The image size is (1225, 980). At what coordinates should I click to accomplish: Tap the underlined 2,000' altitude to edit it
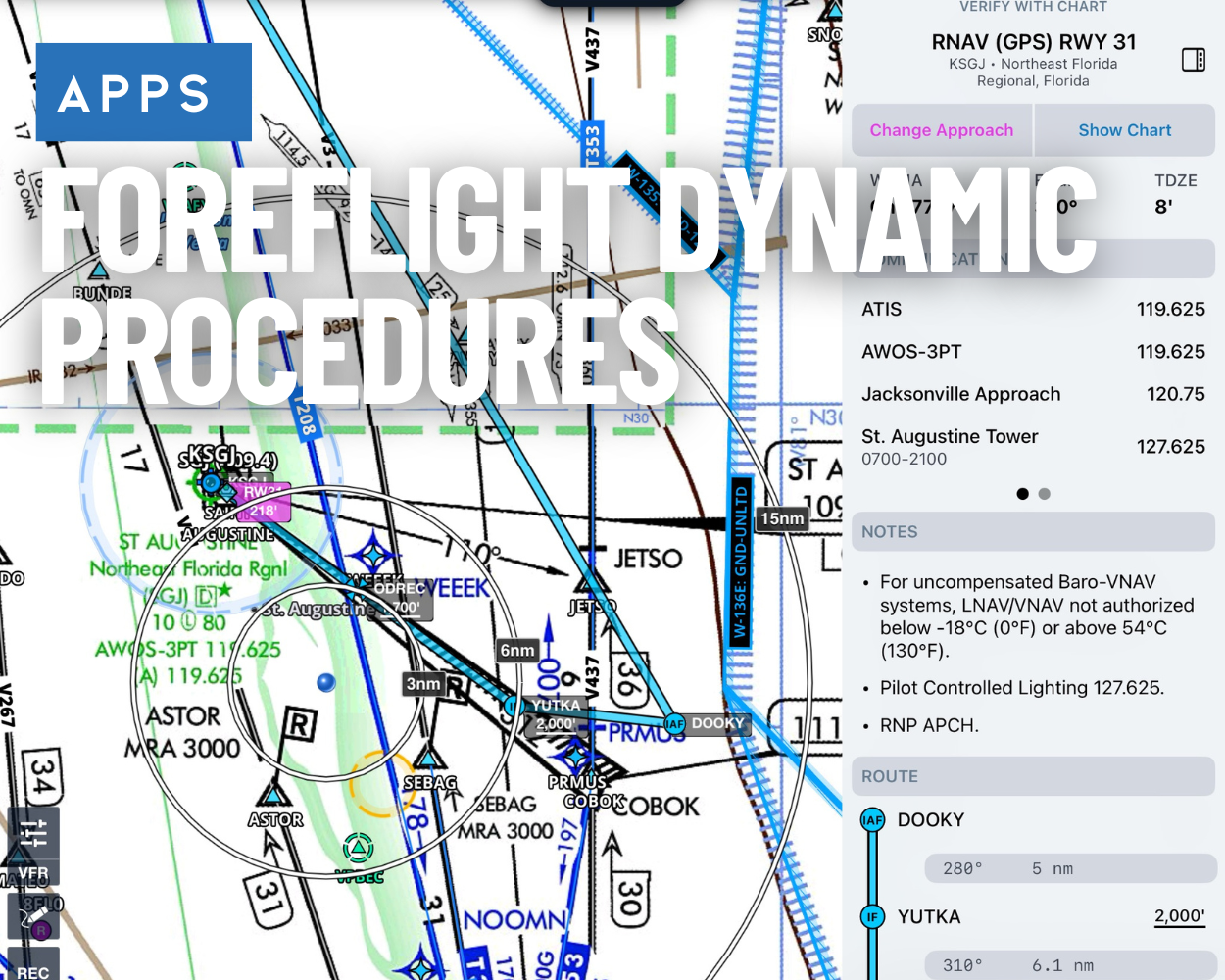pyautogui.click(x=1180, y=915)
